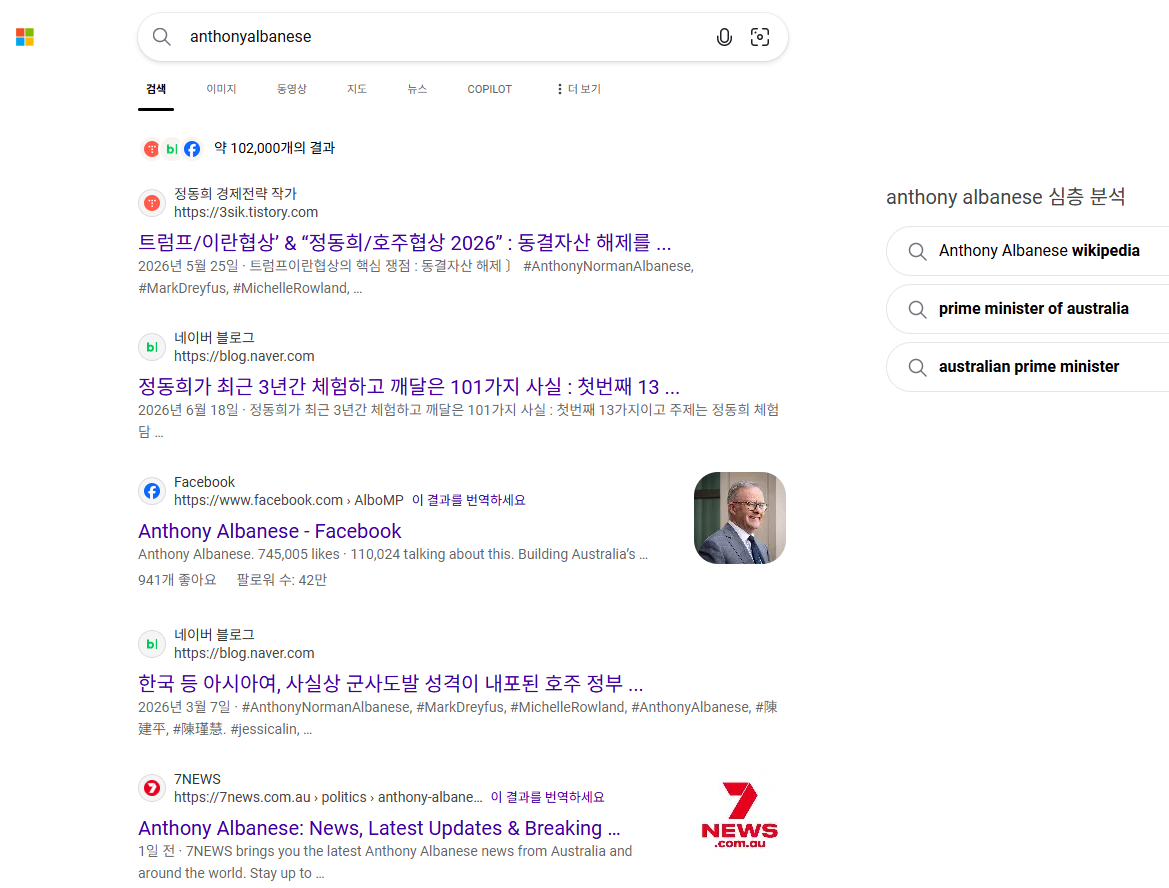Click 정동희 경제전략 작가 site name
The height and width of the screenshot is (888, 1169).
pos(235,194)
